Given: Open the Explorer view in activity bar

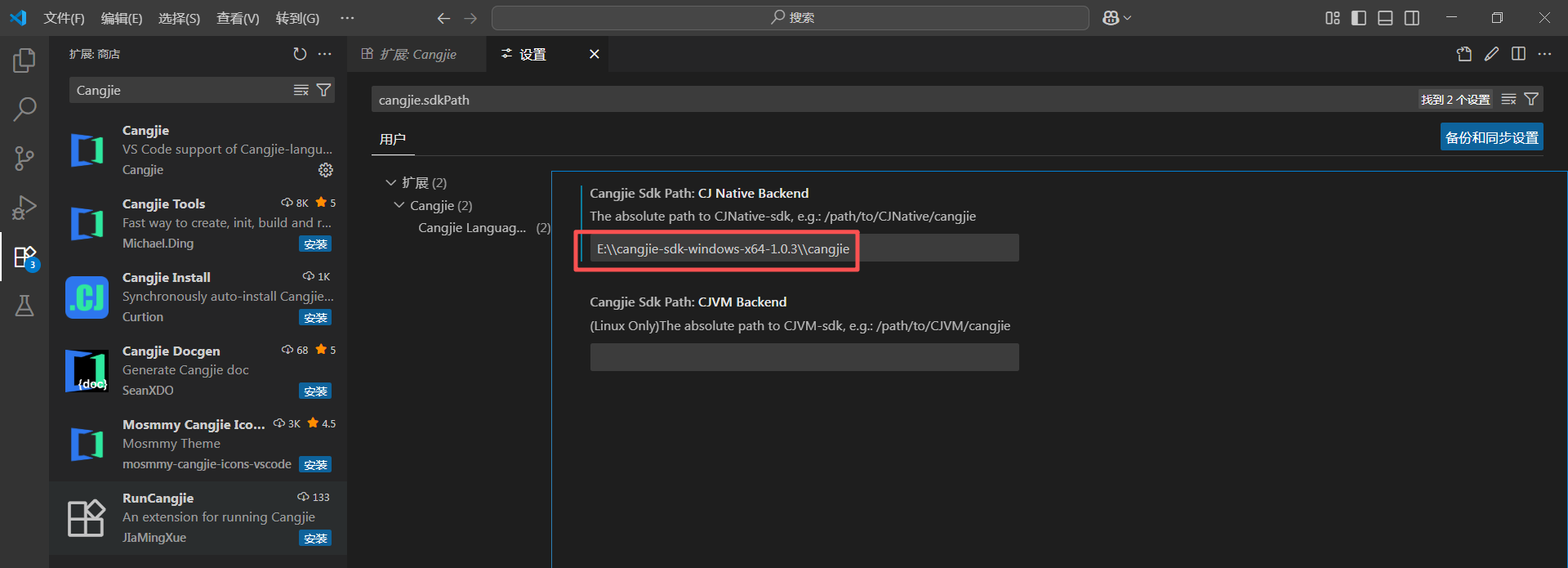Looking at the screenshot, I should [24, 60].
